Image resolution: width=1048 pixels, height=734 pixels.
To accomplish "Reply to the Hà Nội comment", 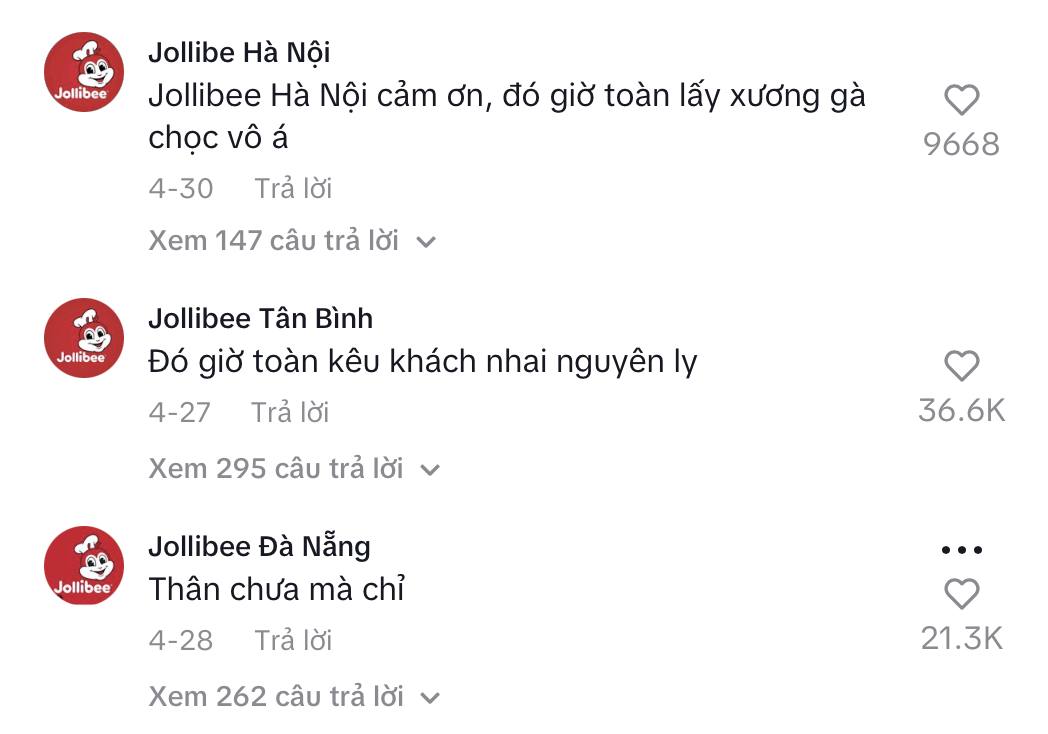I will point(293,189).
